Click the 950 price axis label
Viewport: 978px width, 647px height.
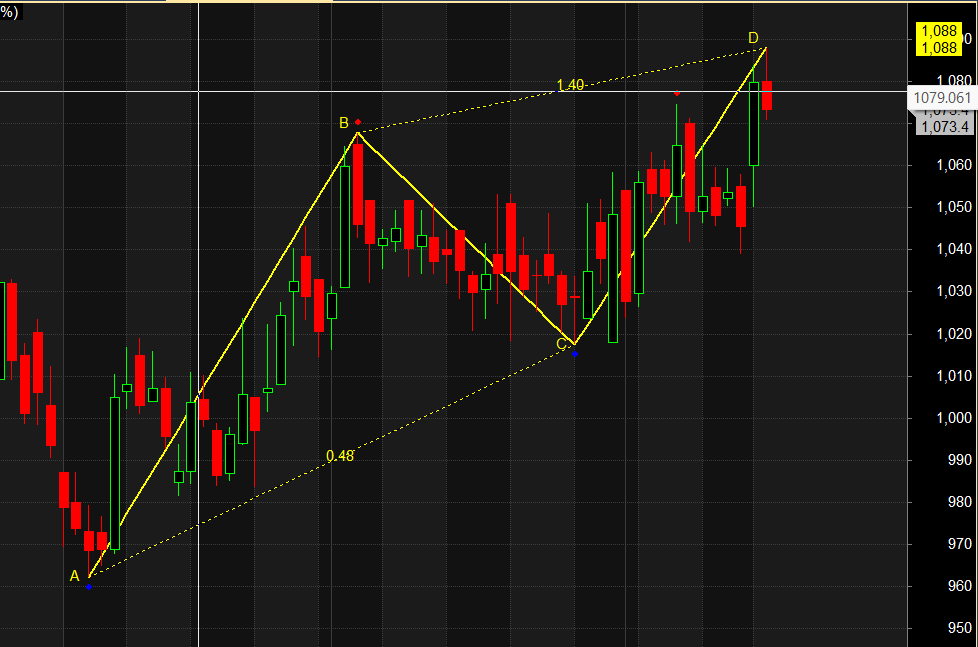(x=959, y=628)
